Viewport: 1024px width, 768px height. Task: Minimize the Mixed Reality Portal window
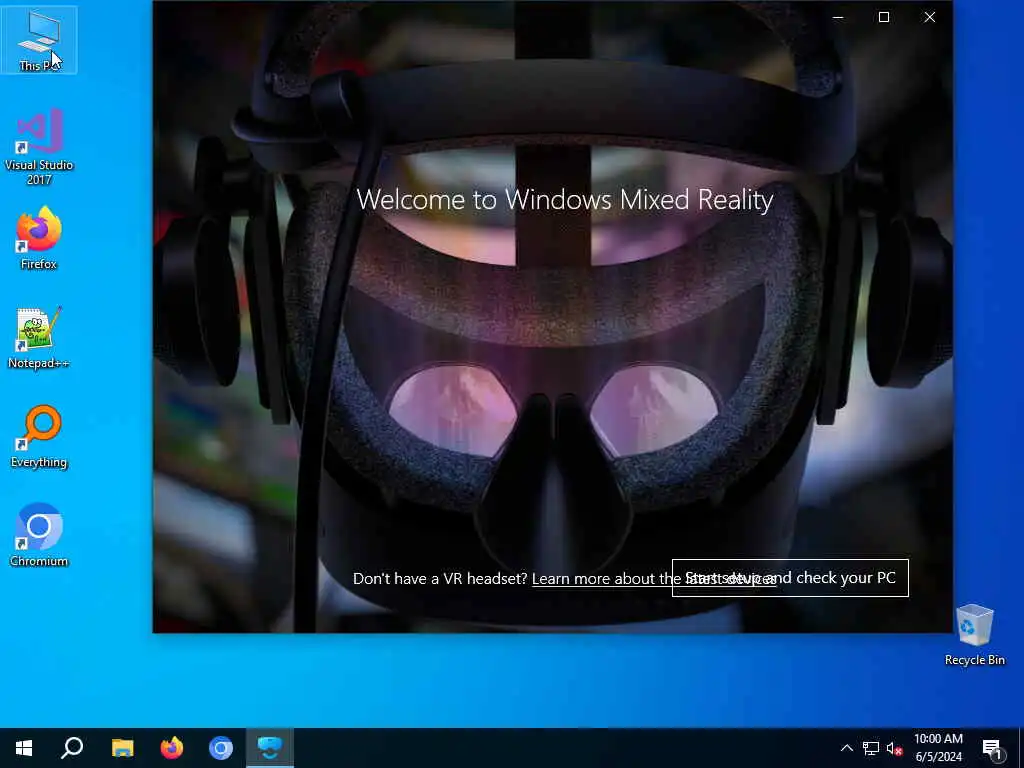pos(838,17)
